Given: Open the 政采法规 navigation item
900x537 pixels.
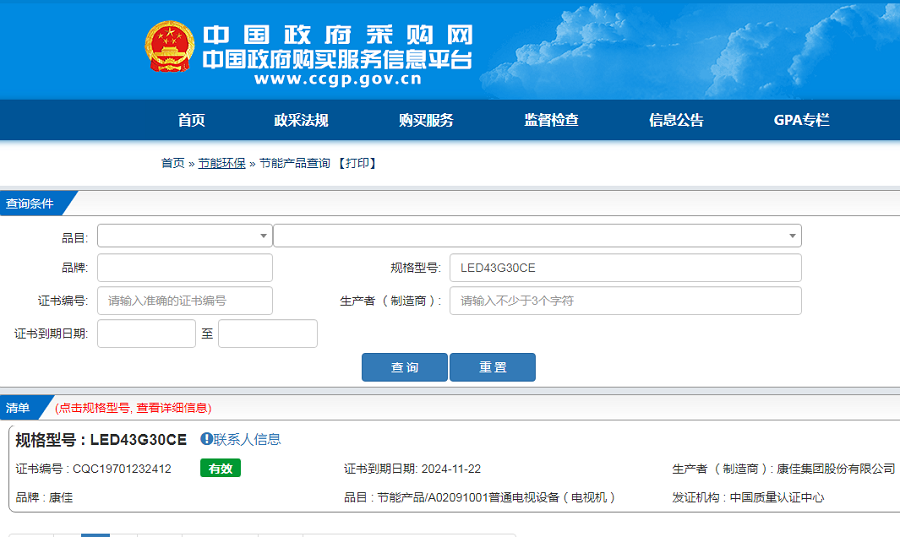Looking at the screenshot, I should (301, 120).
